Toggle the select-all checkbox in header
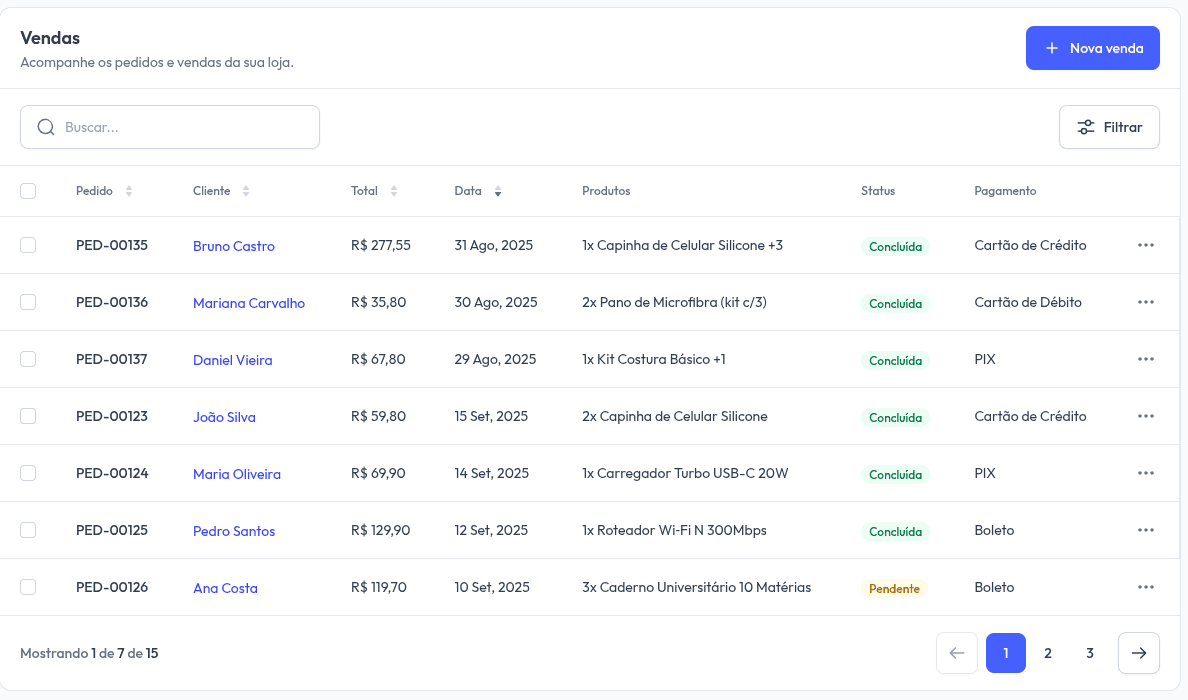 pos(28,191)
